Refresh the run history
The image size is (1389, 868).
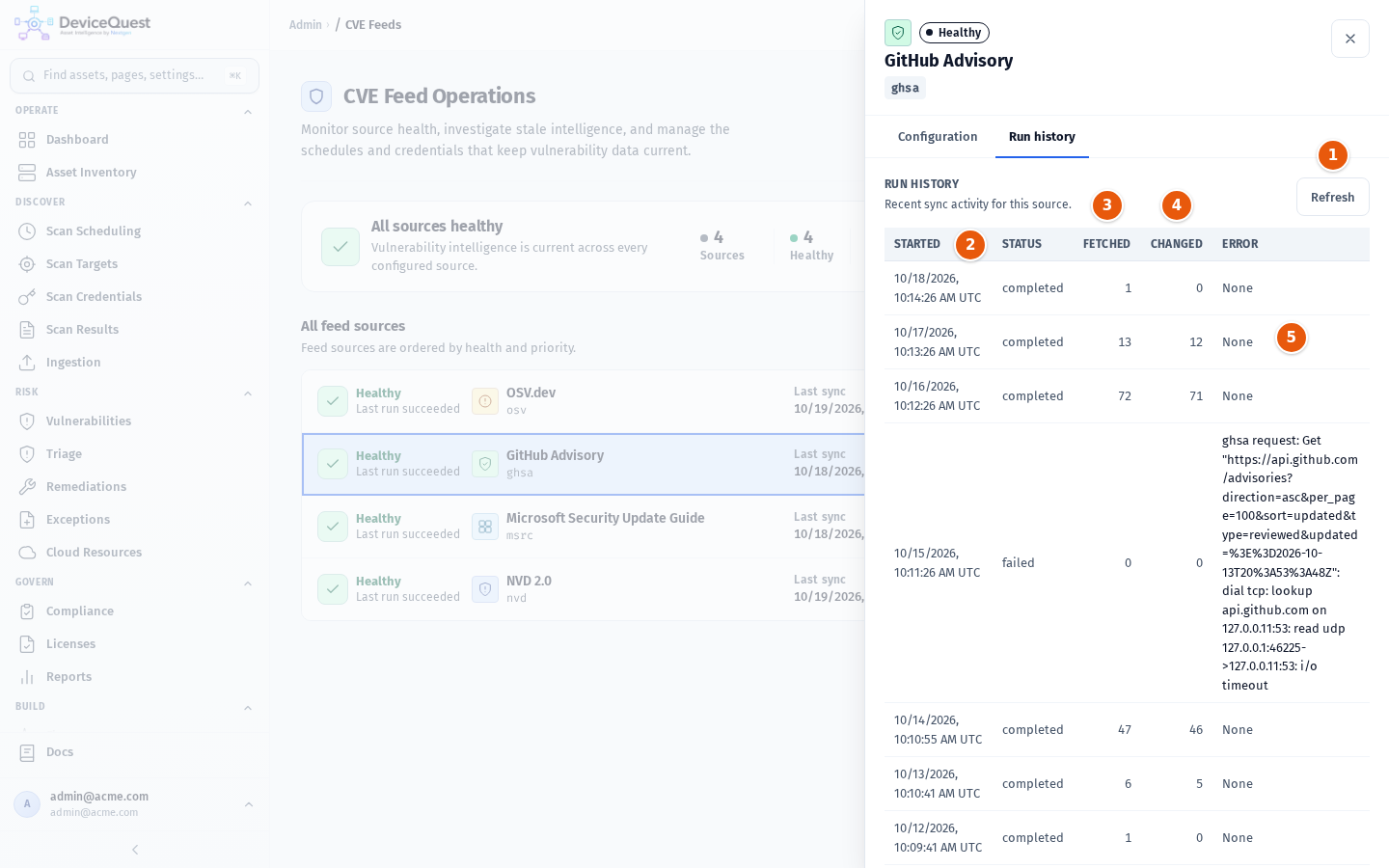point(1332,197)
